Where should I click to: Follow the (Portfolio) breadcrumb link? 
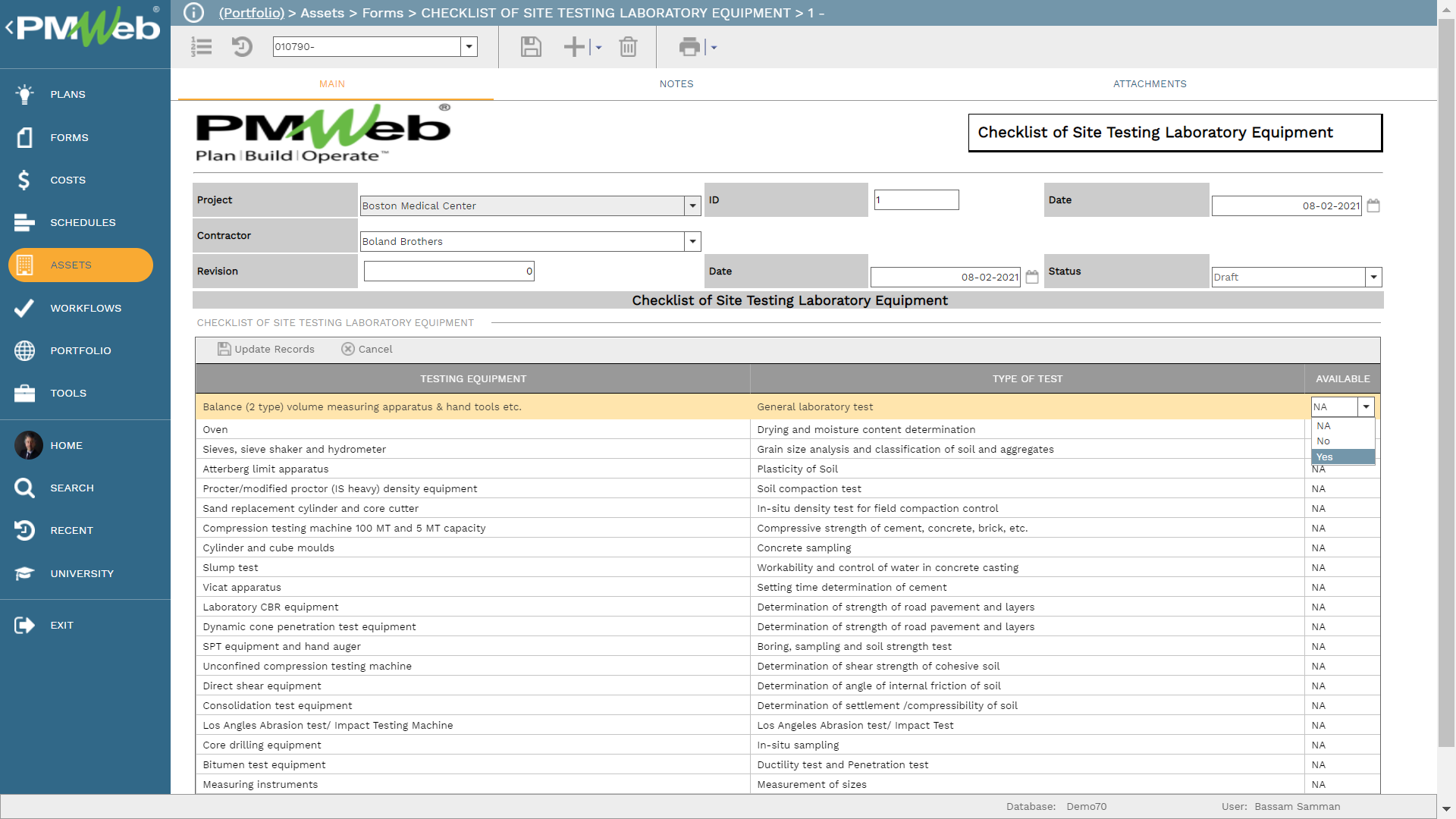pos(252,13)
